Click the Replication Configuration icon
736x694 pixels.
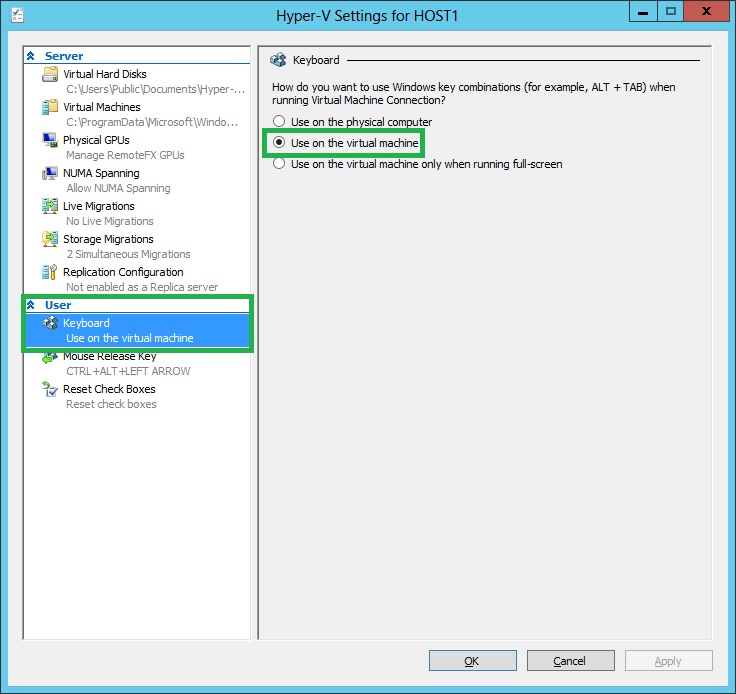[x=50, y=272]
